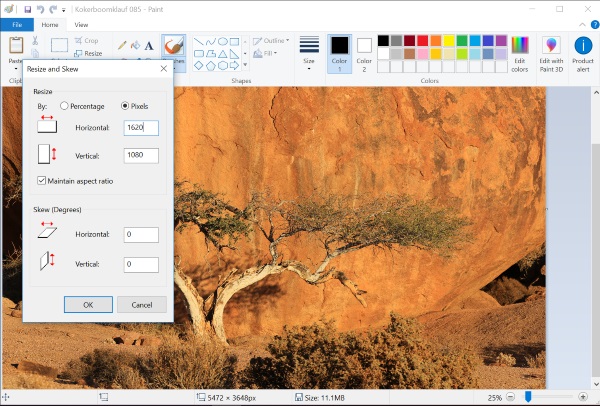
Task: Pick the Pentagon shape
Action: click(x=210, y=65)
